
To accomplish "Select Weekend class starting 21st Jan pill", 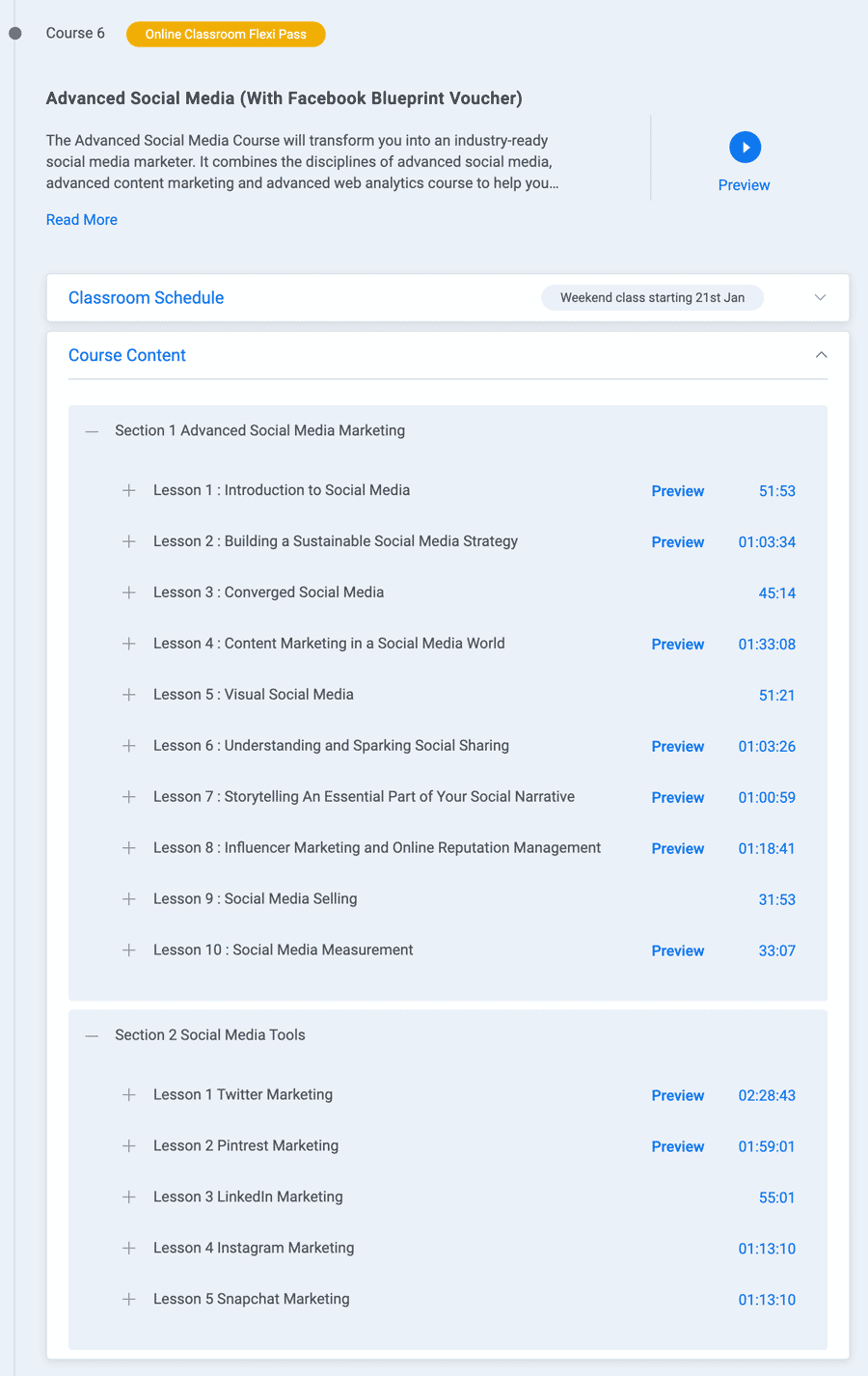I will click(653, 297).
